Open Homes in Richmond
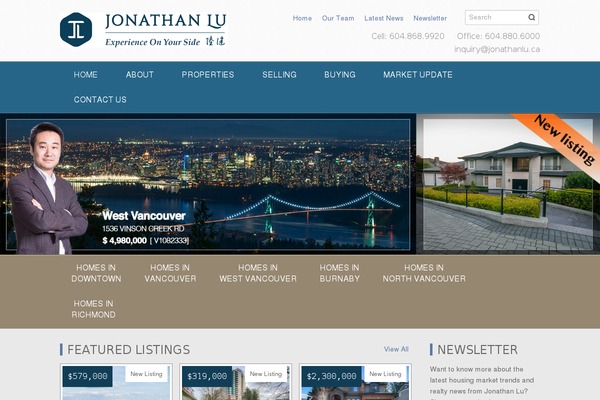 (x=93, y=309)
